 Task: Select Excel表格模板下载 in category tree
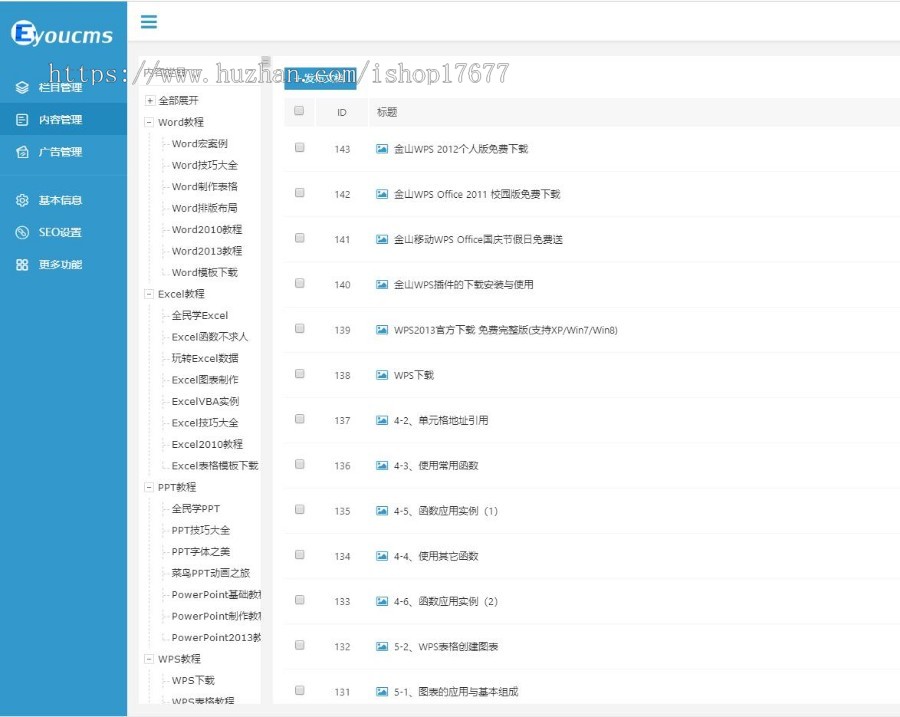pos(215,466)
